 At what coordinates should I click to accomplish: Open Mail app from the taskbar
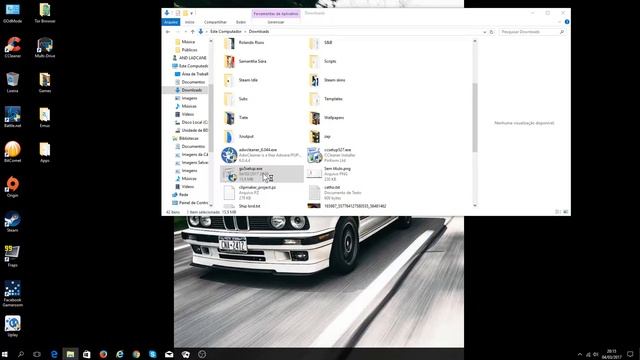coord(169,354)
